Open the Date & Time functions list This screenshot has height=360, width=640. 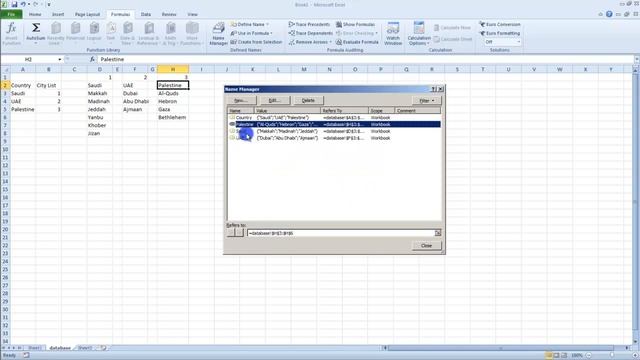point(127,34)
